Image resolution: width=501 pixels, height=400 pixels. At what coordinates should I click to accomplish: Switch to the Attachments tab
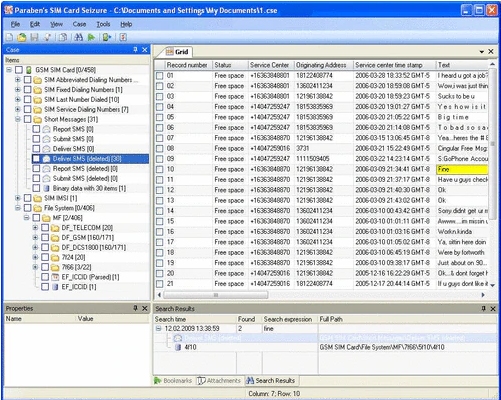[x=219, y=381]
